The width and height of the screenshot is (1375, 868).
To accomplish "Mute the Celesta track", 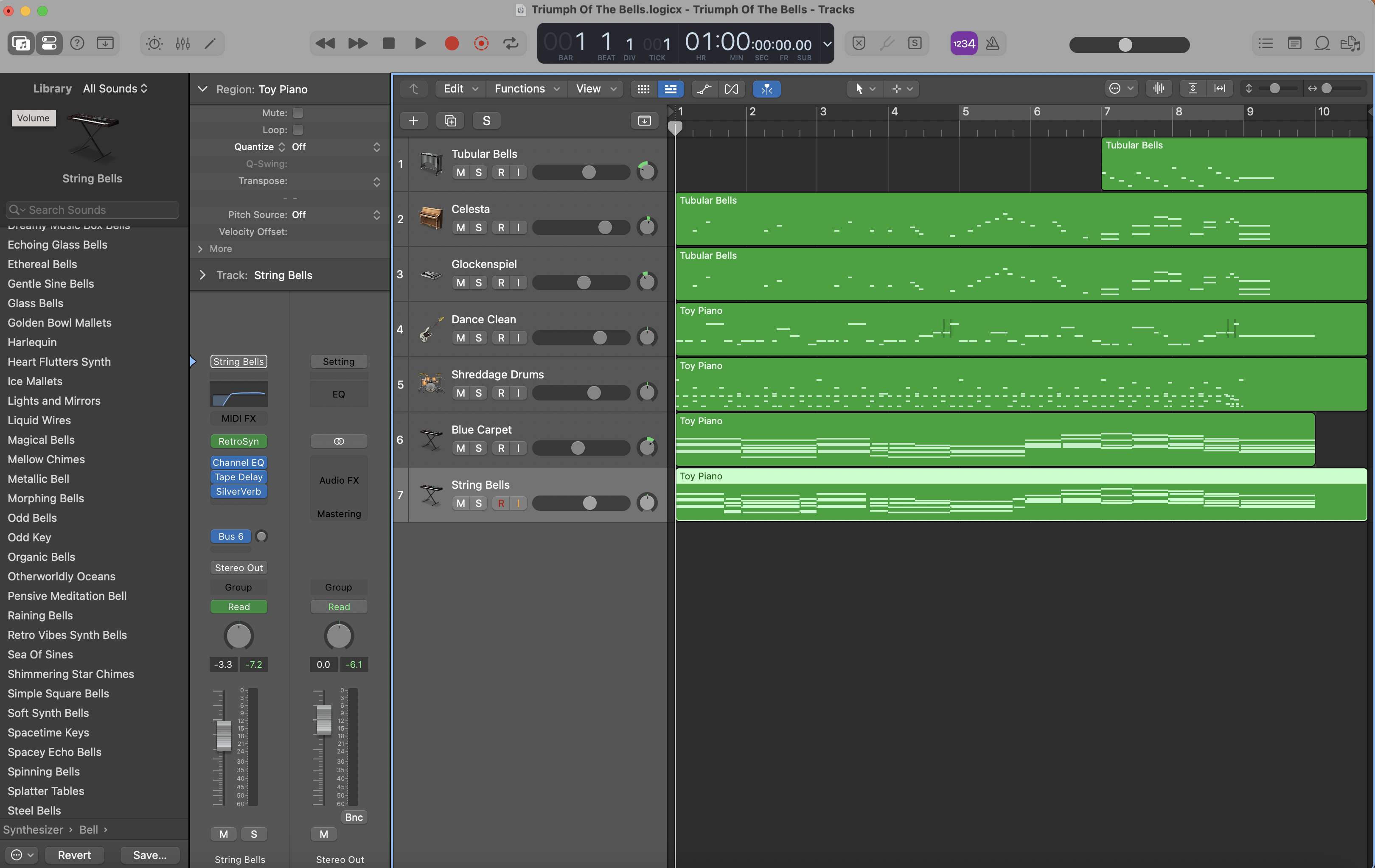I will 460,227.
